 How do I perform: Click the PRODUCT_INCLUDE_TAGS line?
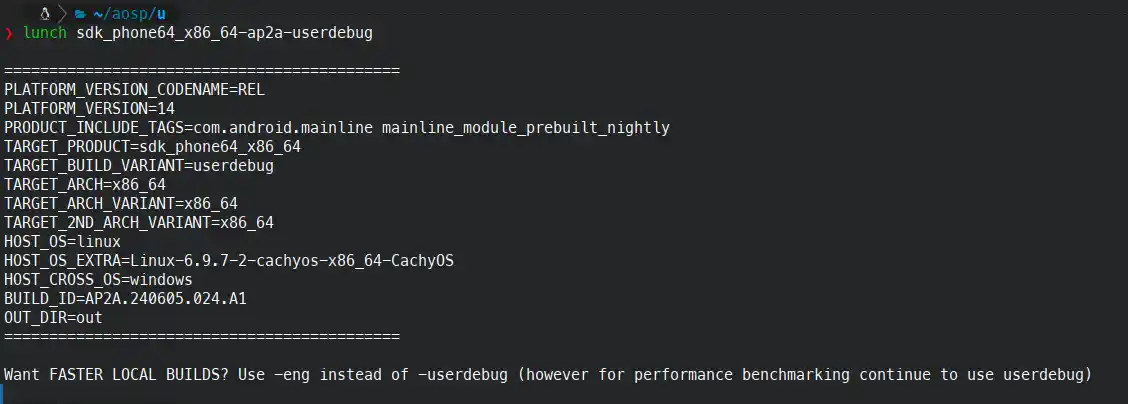tap(337, 128)
